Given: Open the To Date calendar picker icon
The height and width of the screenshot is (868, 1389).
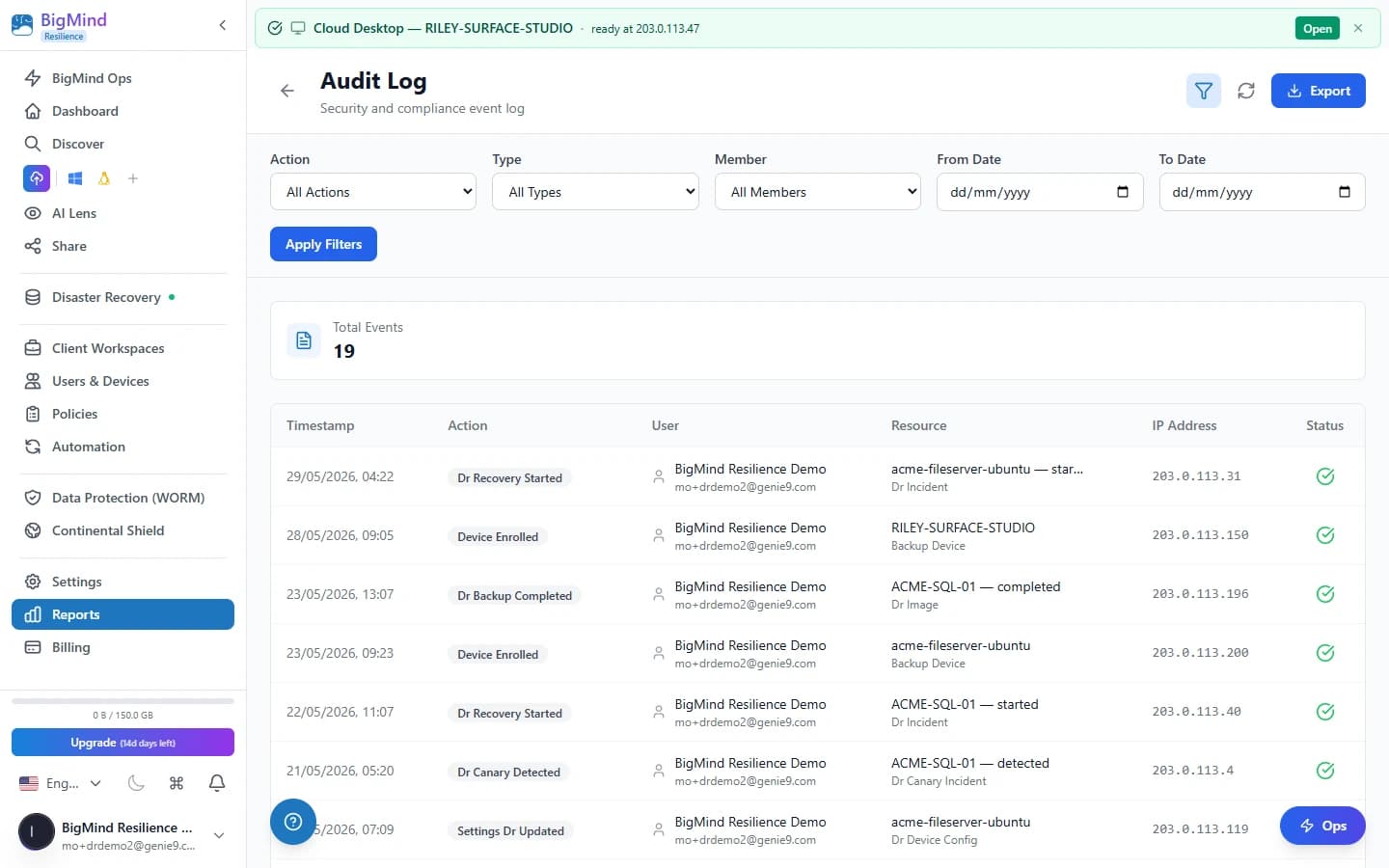Looking at the screenshot, I should pyautogui.click(x=1345, y=192).
